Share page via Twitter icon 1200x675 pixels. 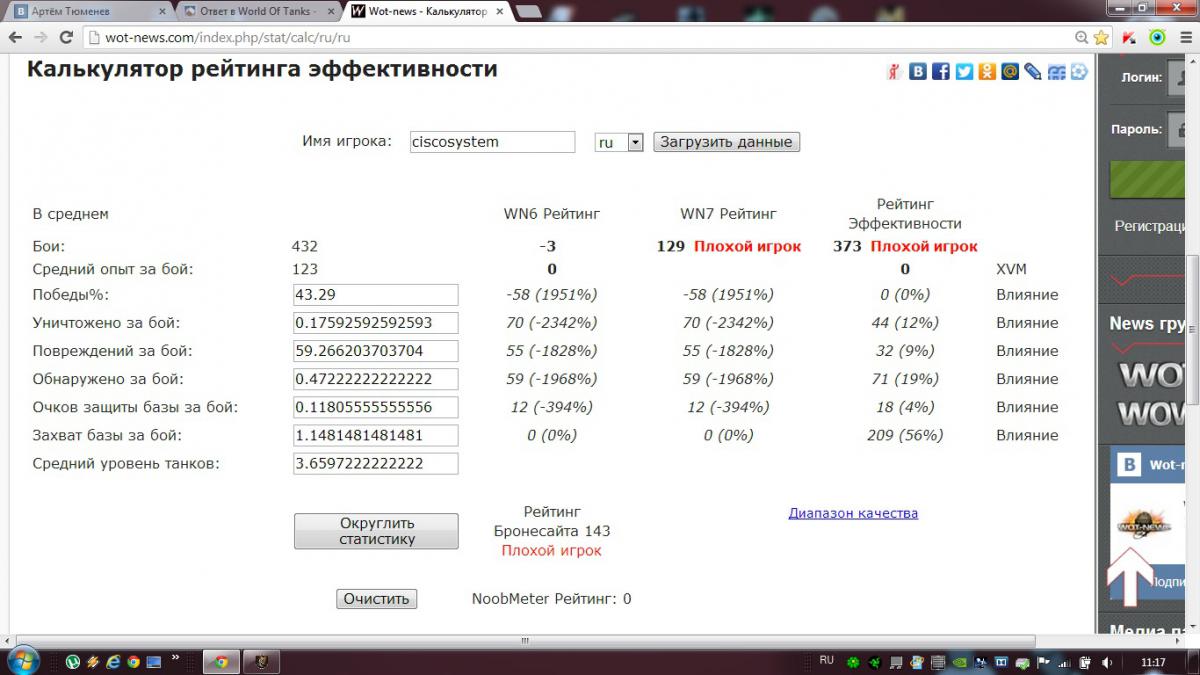[x=964, y=71]
